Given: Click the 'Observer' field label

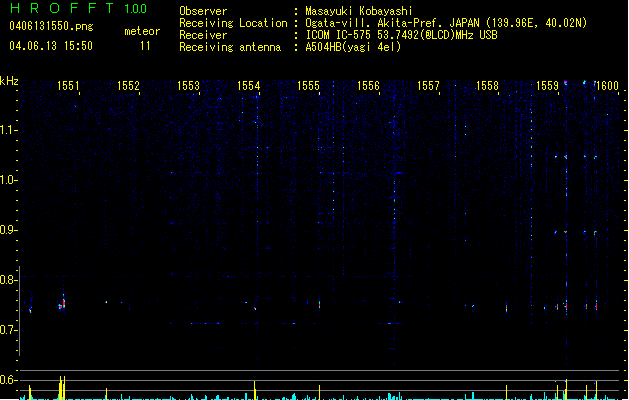Looking at the screenshot, I should (203, 11).
